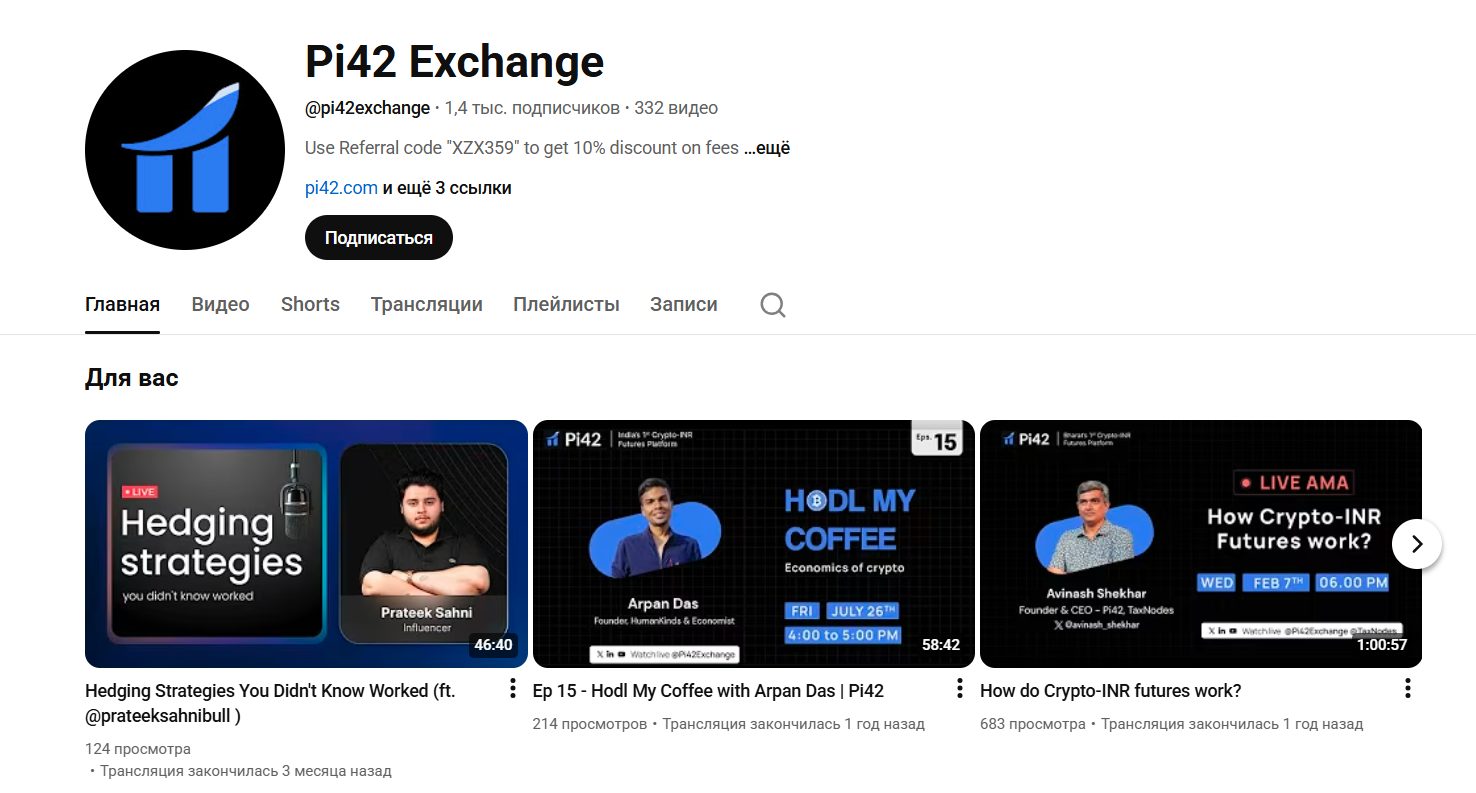The height and width of the screenshot is (793, 1476).
Task: Open the Плейлисты tab
Action: point(566,304)
